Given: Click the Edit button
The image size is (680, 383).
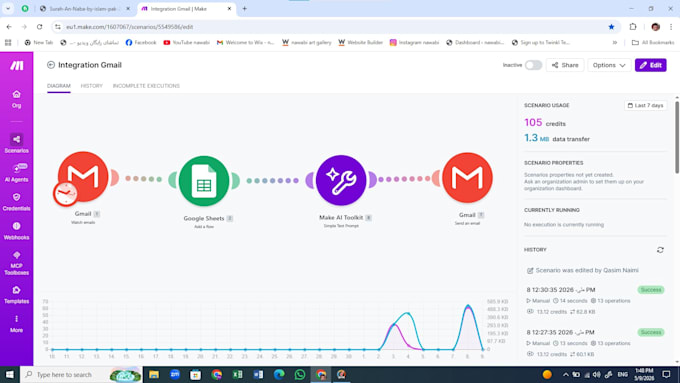Looking at the screenshot, I should (651, 65).
